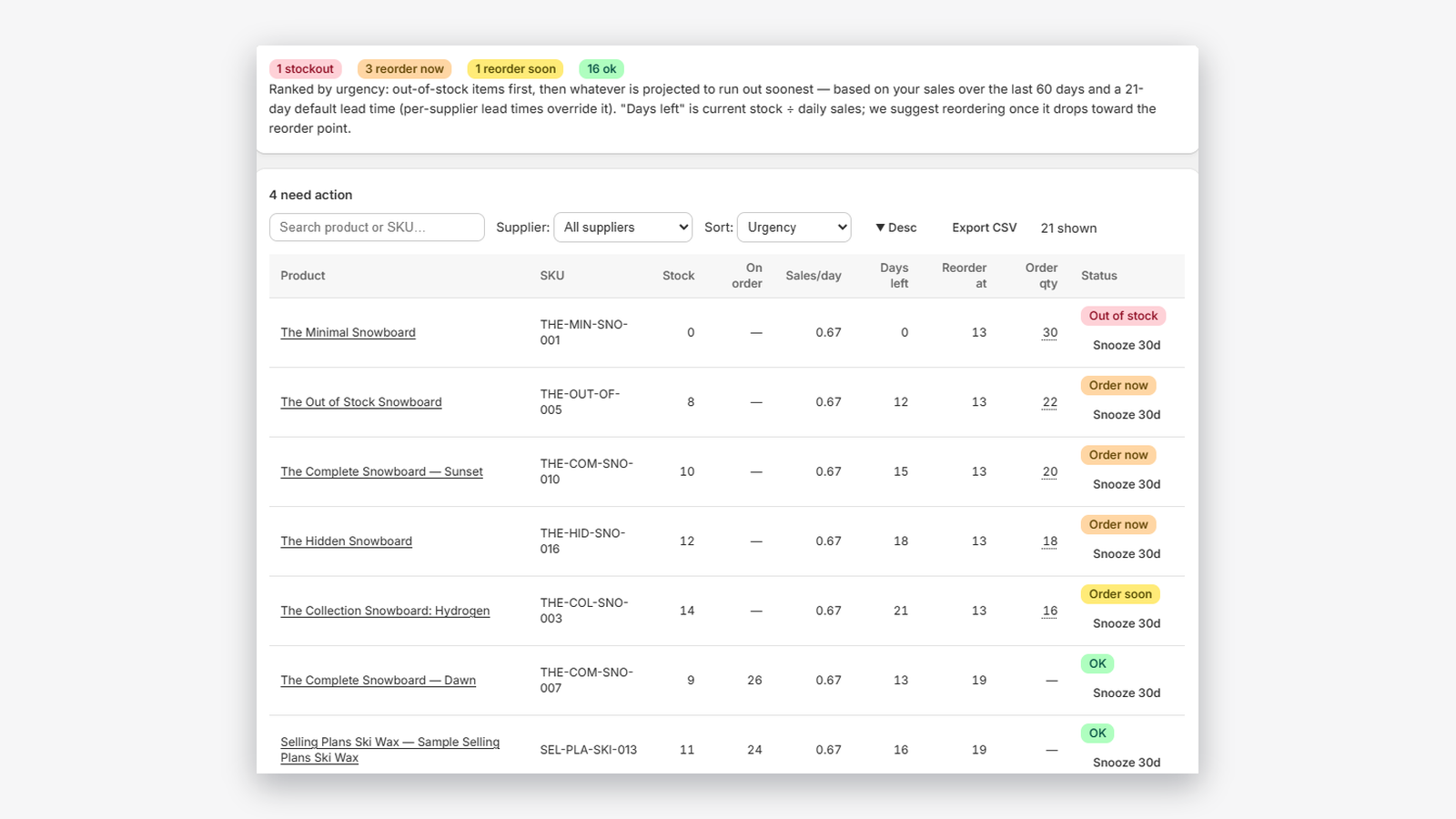Export the table as CSV
Image resolution: width=1456 pixels, height=819 pixels.
pyautogui.click(x=985, y=227)
